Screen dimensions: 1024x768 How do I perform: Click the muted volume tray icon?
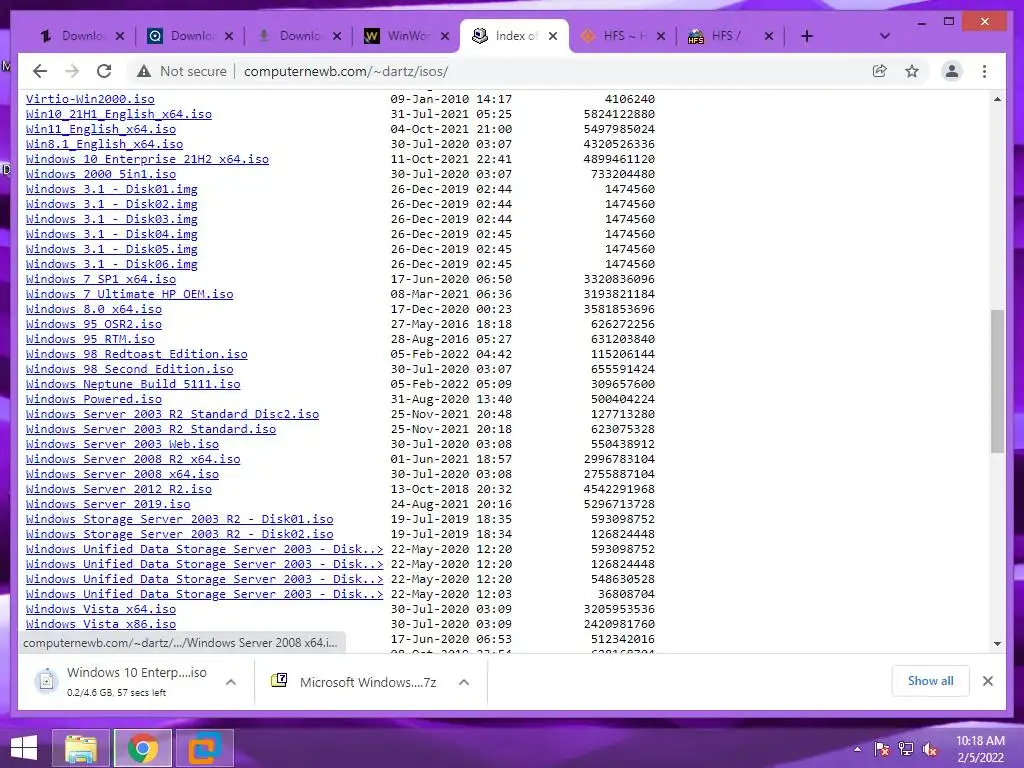pos(930,749)
